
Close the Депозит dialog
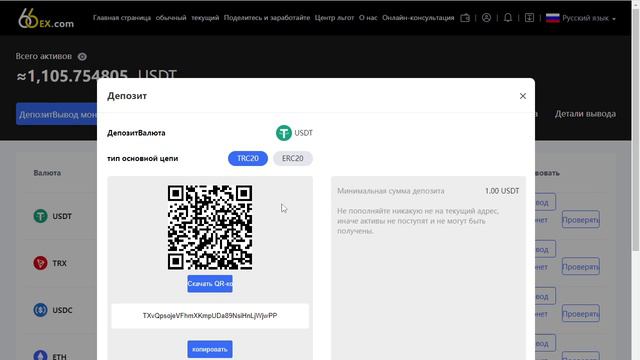coord(523,96)
